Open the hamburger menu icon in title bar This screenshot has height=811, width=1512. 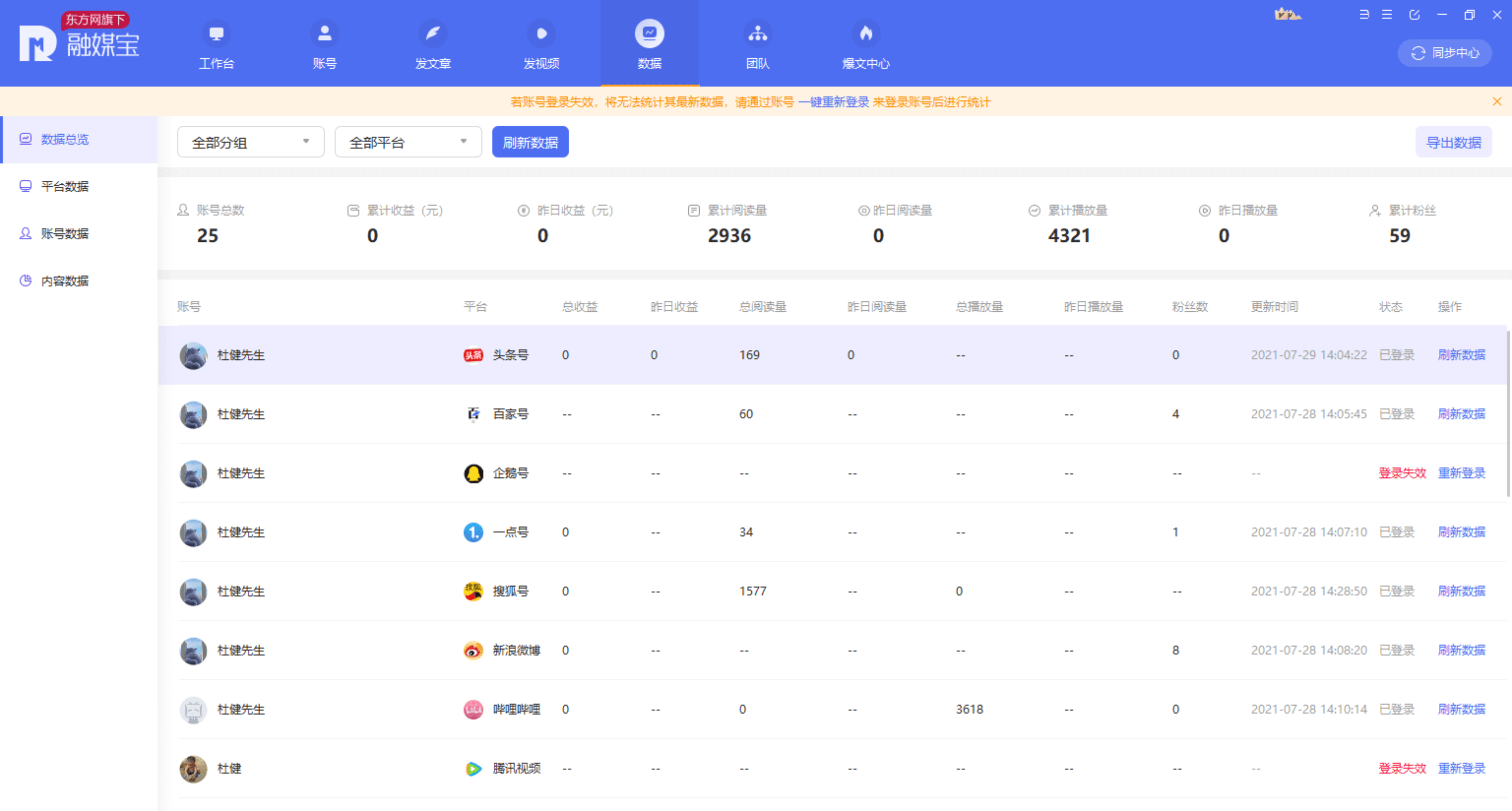1387,15
